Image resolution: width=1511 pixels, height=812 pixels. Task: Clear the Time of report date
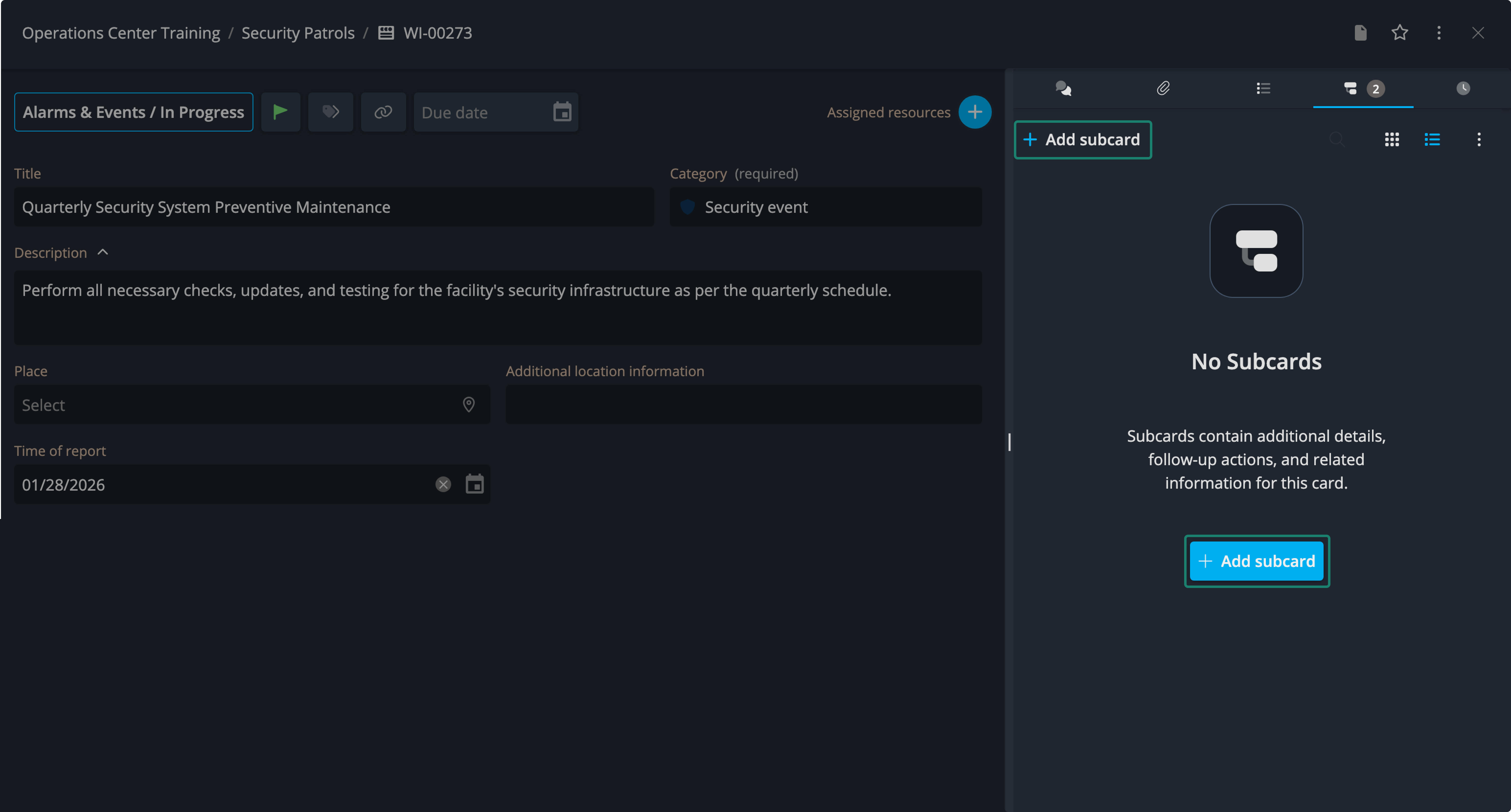coord(443,484)
